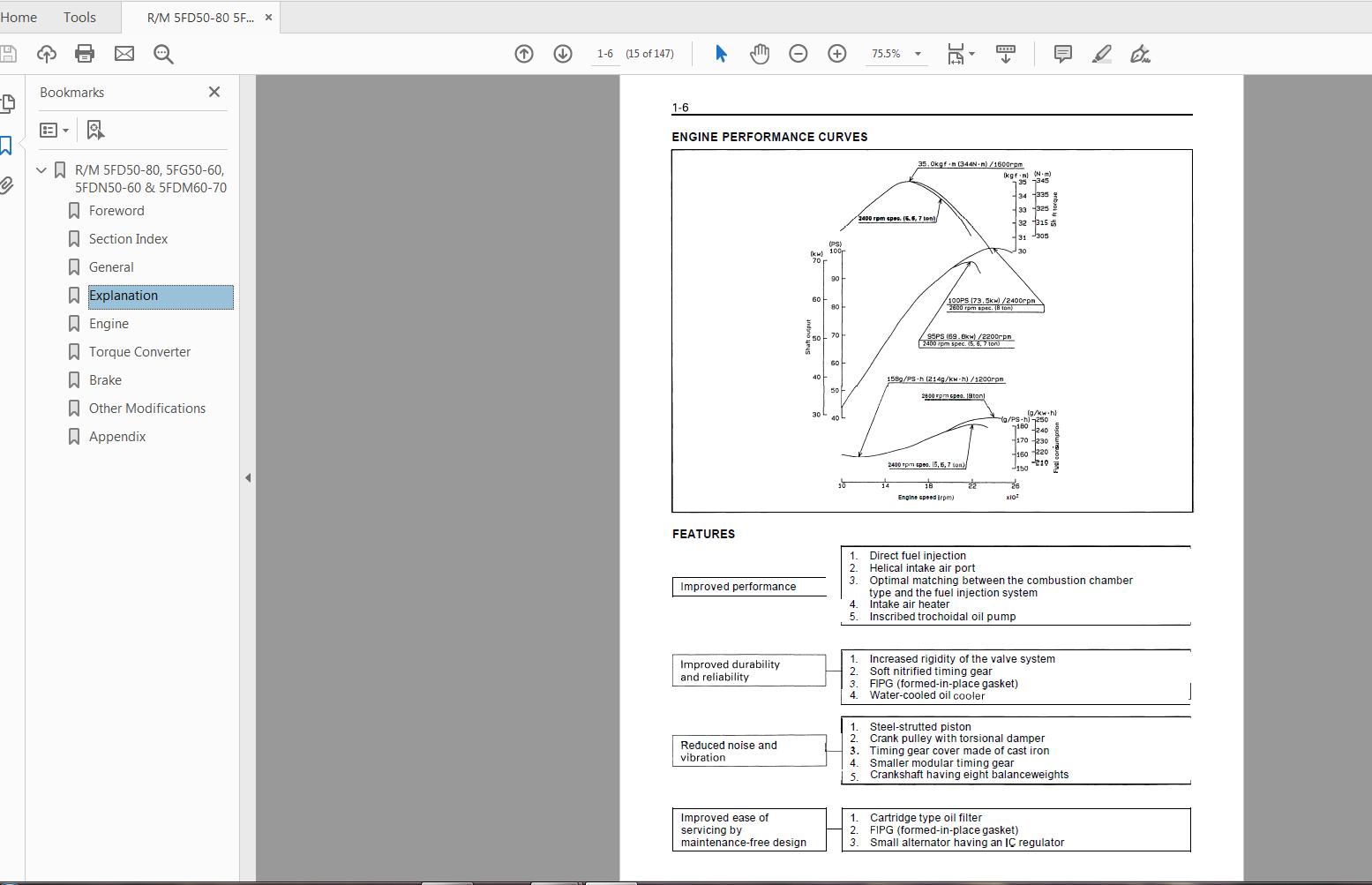Open the sign document pen icon
Viewport: 1372px width, 885px height.
[x=1140, y=54]
